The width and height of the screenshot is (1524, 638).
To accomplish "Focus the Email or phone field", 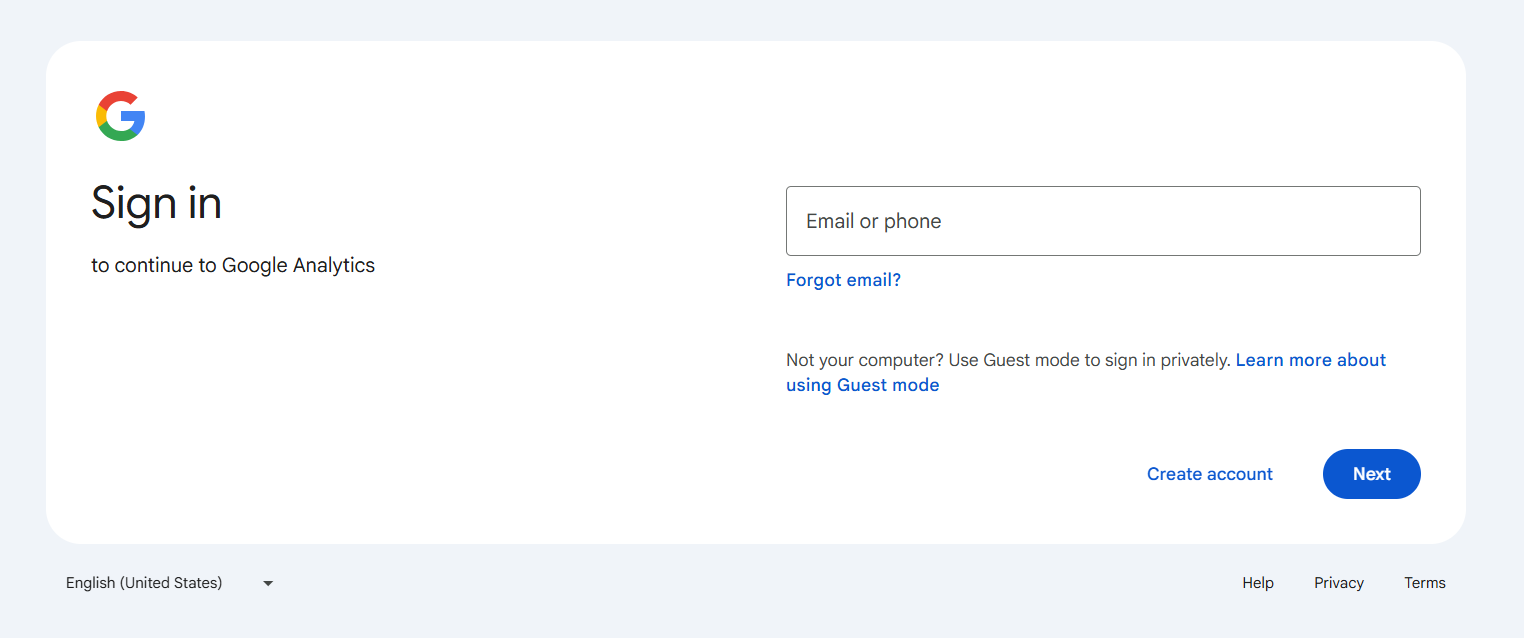I will coord(1103,221).
